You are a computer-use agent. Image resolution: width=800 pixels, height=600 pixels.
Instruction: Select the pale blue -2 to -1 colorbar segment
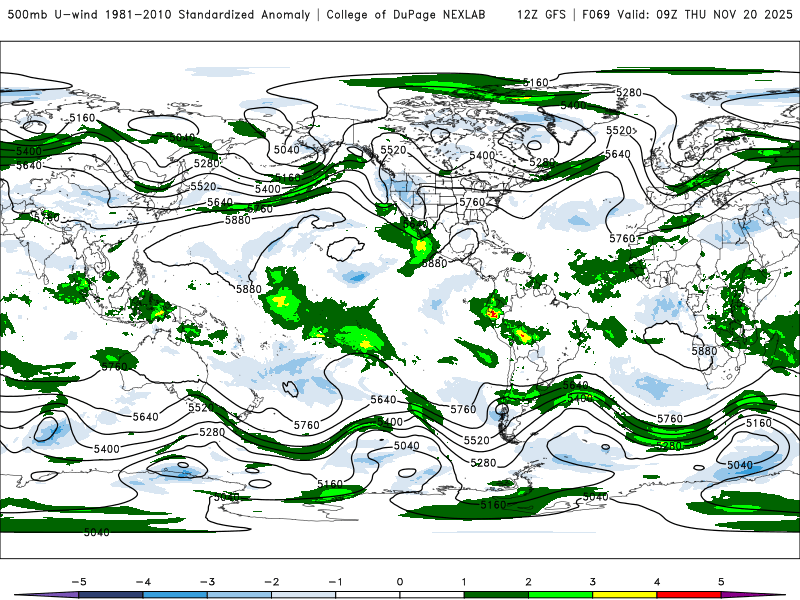304,595
